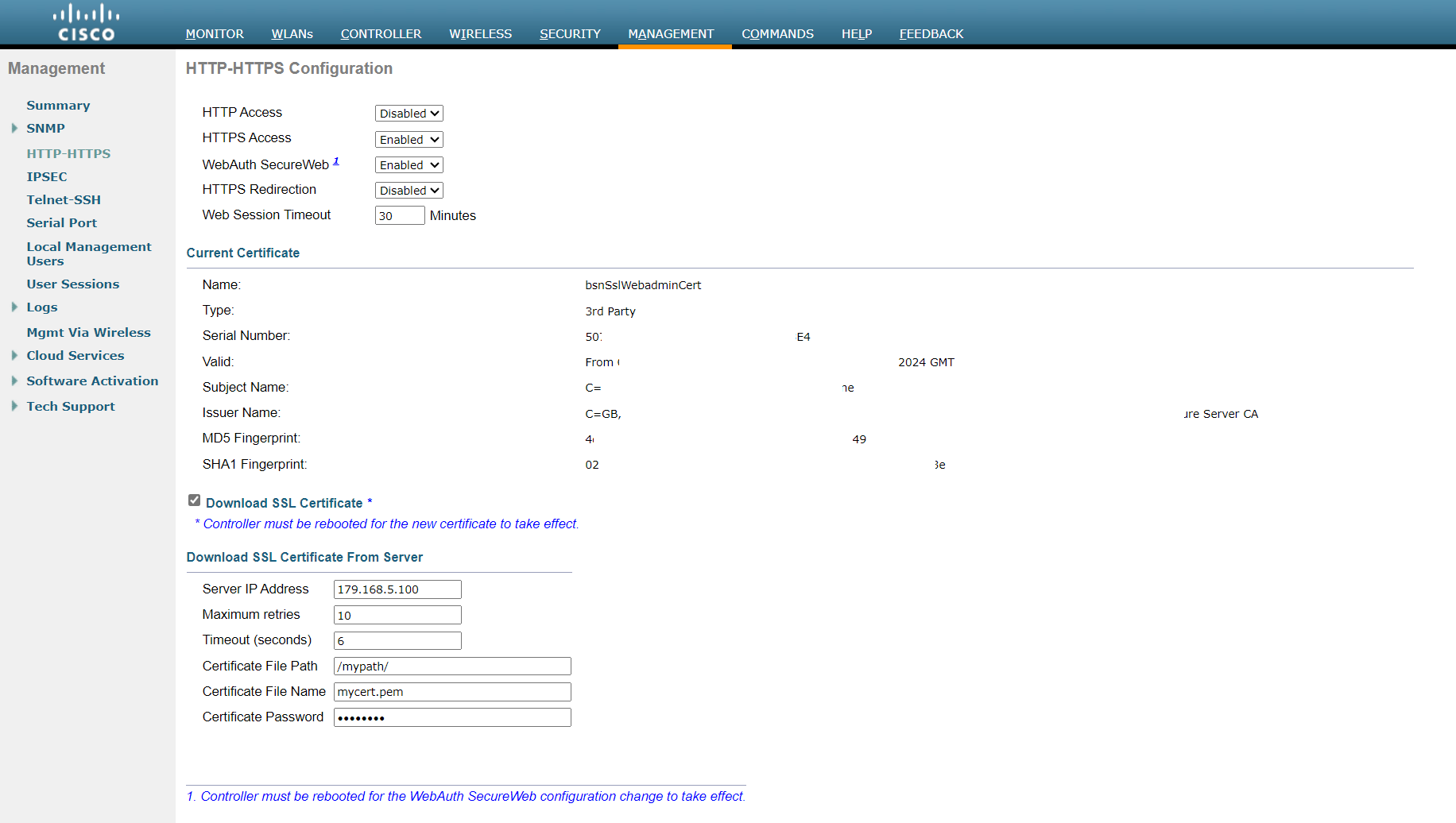1456x823 pixels.
Task: Click footnote 1 about WebAuth SecureWeb reboot
Action: click(466, 796)
